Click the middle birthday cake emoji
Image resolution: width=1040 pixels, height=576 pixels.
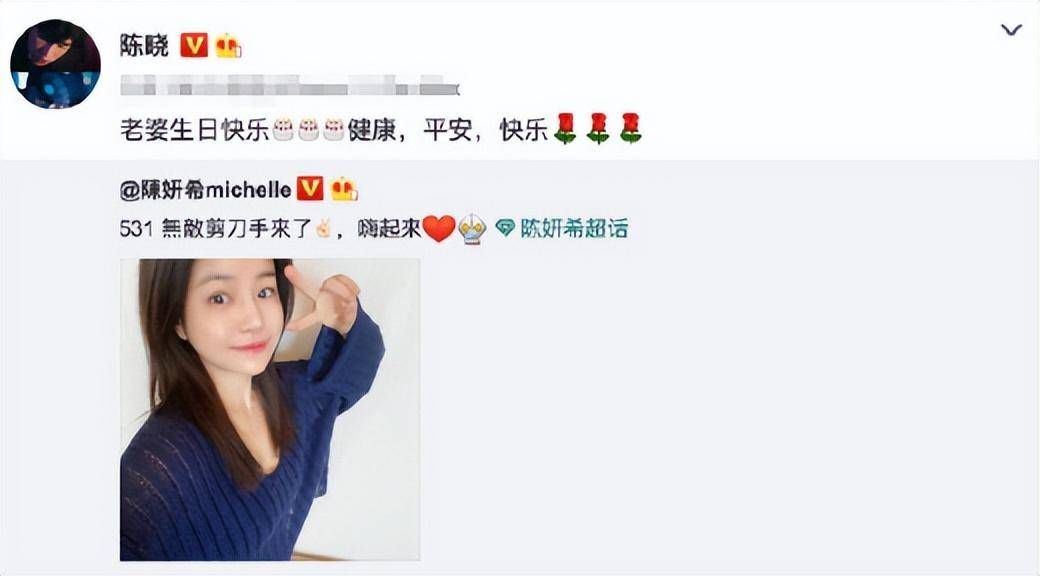pos(308,129)
